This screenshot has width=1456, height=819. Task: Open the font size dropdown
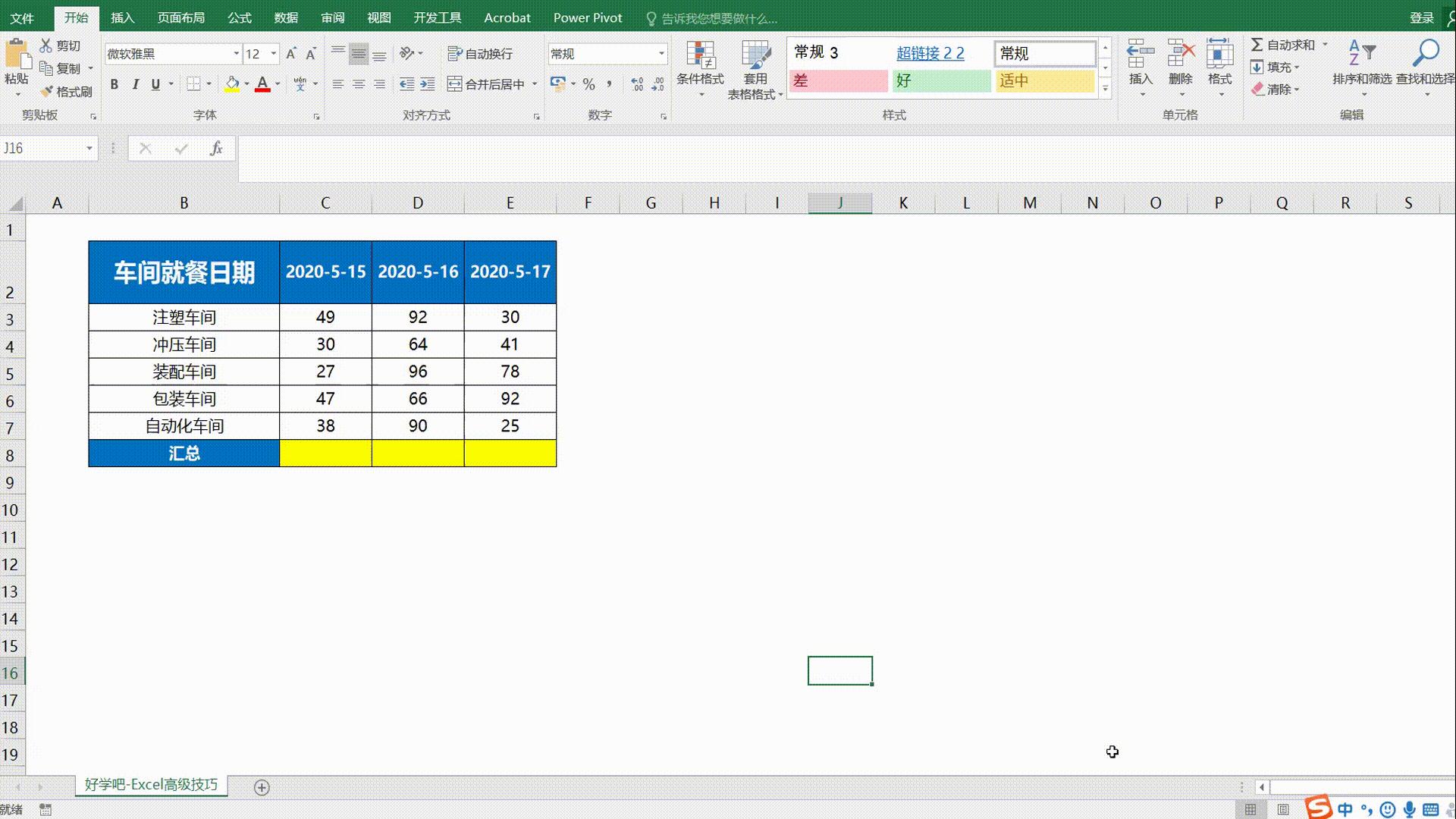pyautogui.click(x=273, y=54)
